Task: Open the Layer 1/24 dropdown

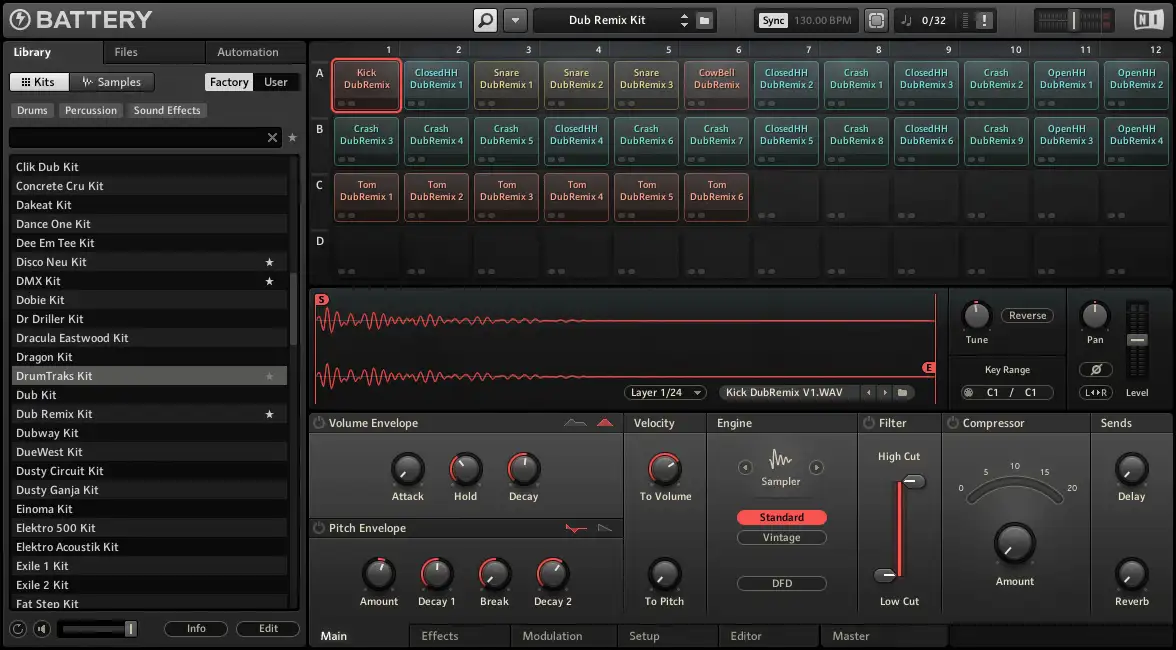Action: click(664, 392)
